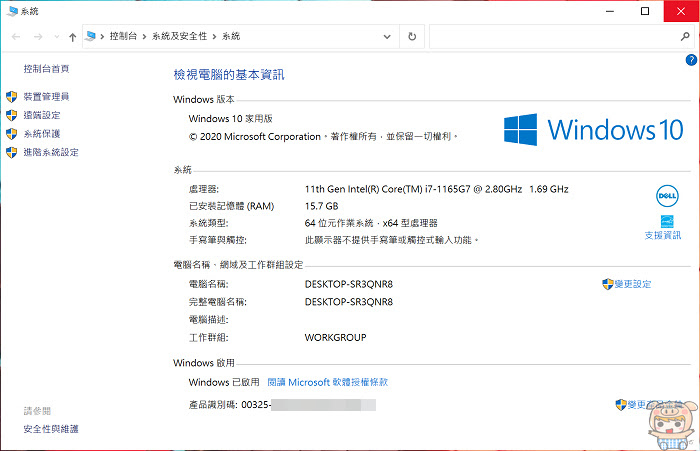The height and width of the screenshot is (451, 700).
Task: Click the shield icon beside 變更設定
Action: tap(608, 284)
